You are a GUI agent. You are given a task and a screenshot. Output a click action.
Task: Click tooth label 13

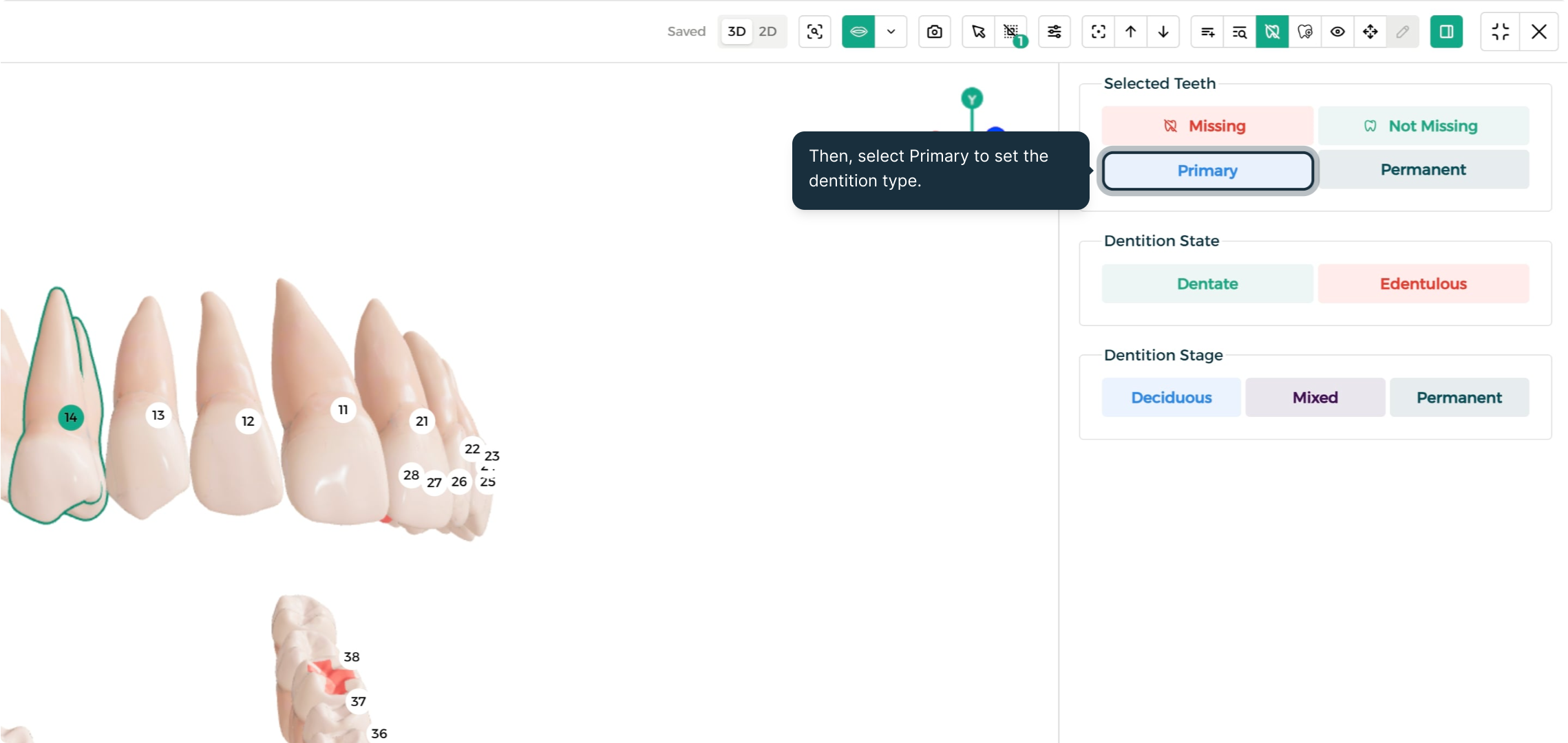[158, 415]
